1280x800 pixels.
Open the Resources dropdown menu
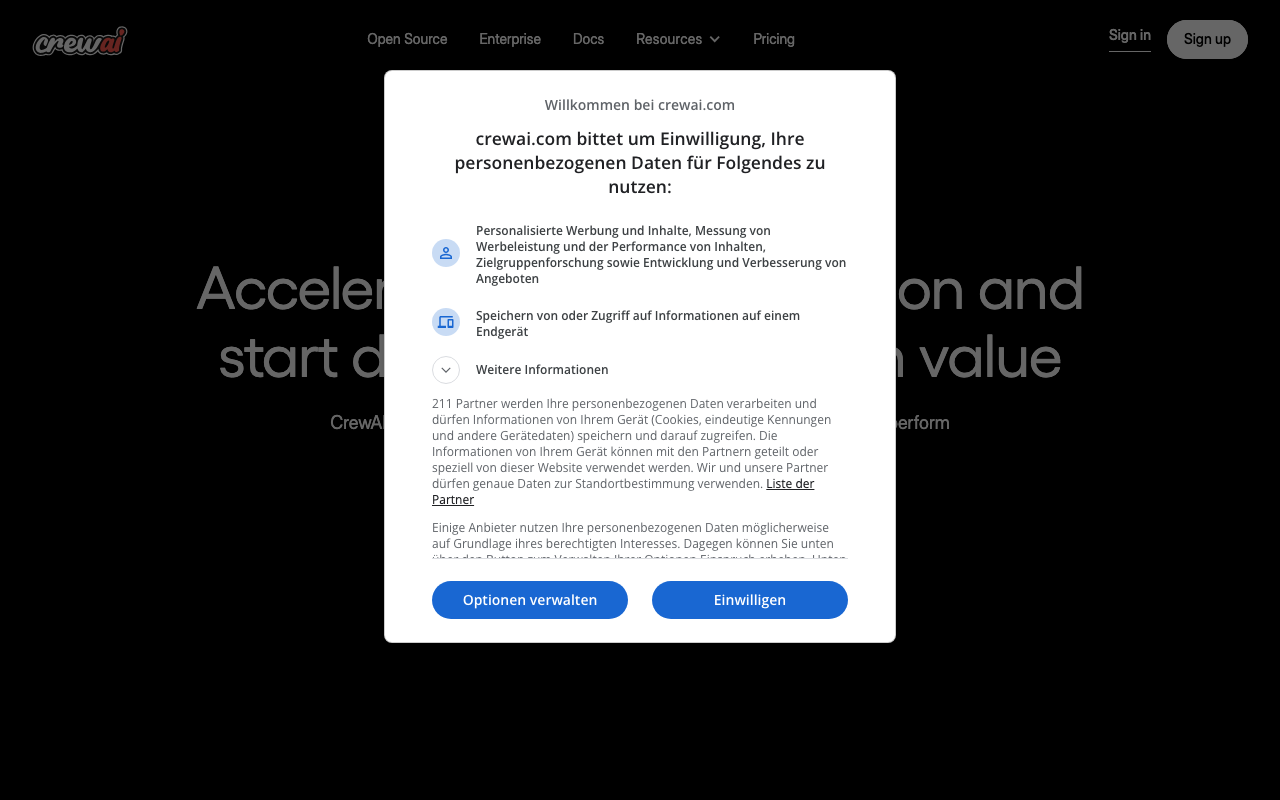669,39
